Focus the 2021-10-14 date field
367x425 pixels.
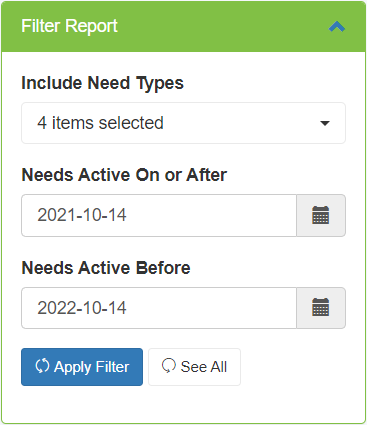159,215
